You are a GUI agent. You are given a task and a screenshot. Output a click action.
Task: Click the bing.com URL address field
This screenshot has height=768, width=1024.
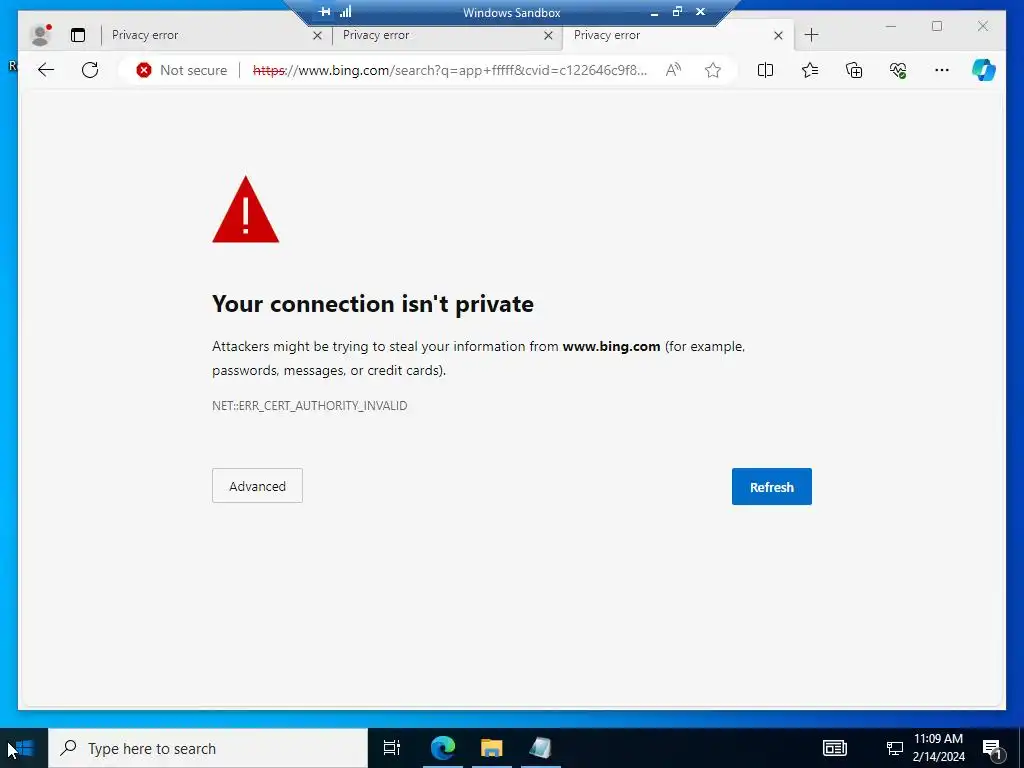pos(450,70)
